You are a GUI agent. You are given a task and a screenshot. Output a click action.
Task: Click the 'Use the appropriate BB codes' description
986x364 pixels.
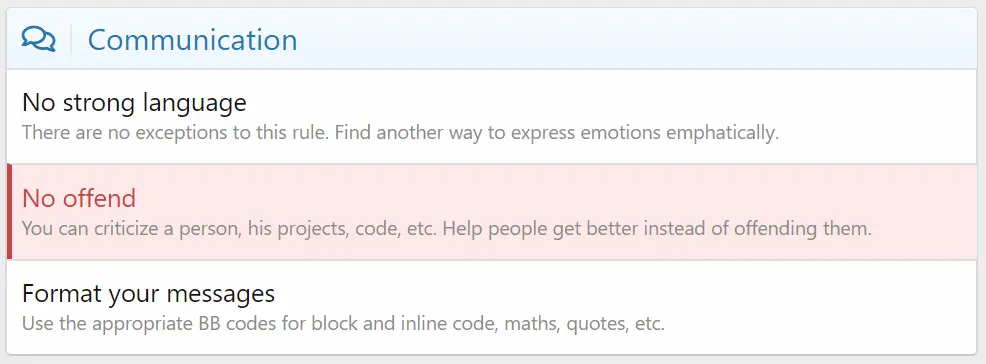(343, 324)
